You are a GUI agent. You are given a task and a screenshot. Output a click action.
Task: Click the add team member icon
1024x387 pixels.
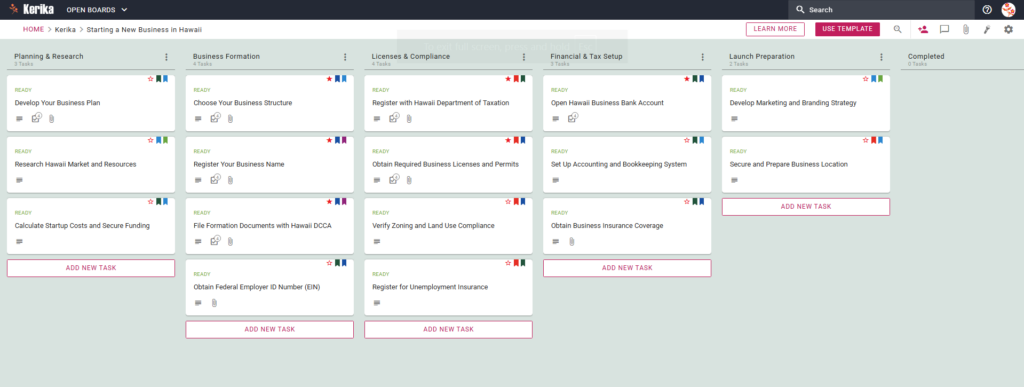(x=923, y=29)
